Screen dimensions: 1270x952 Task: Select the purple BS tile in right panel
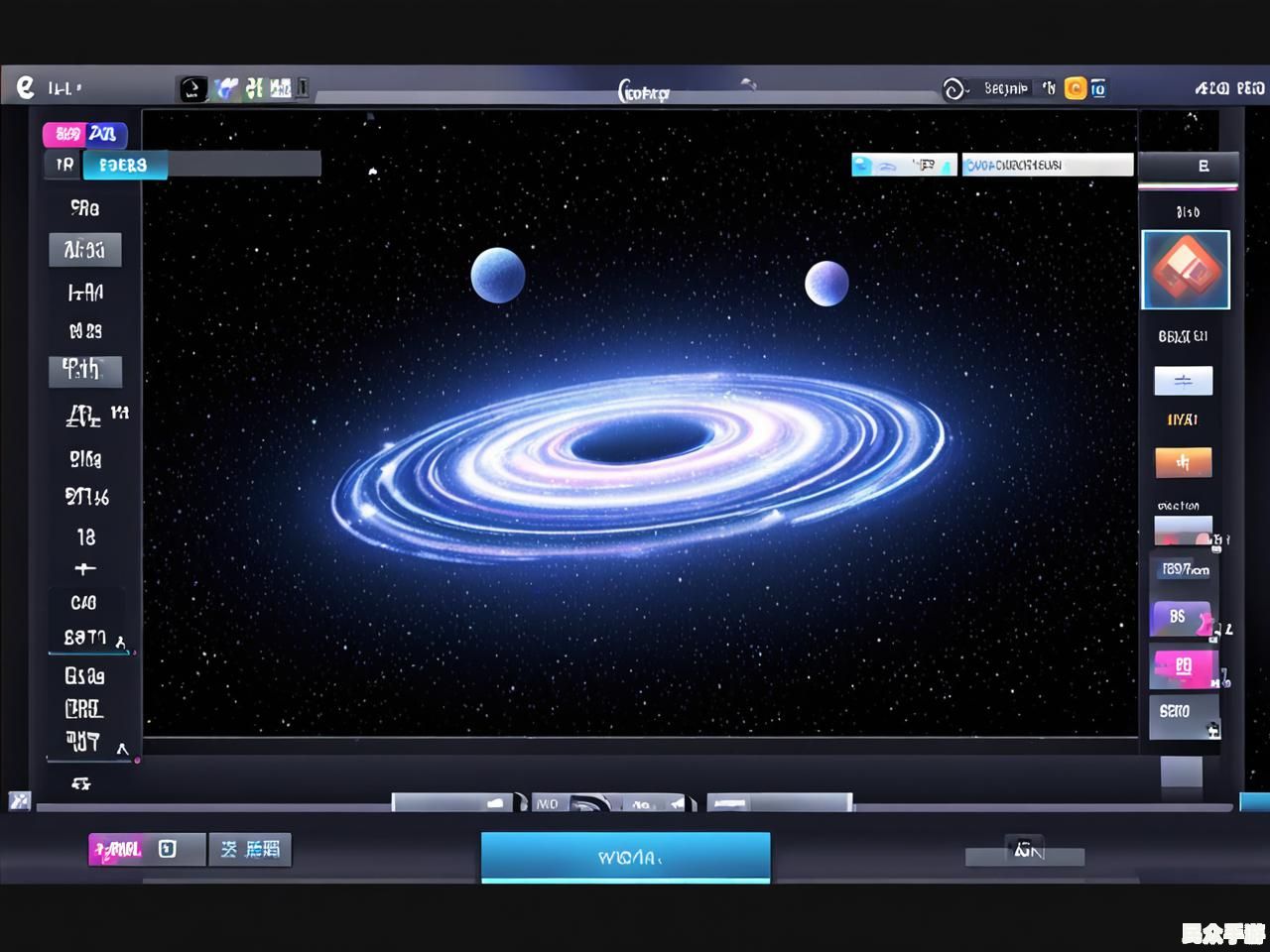coord(1180,618)
